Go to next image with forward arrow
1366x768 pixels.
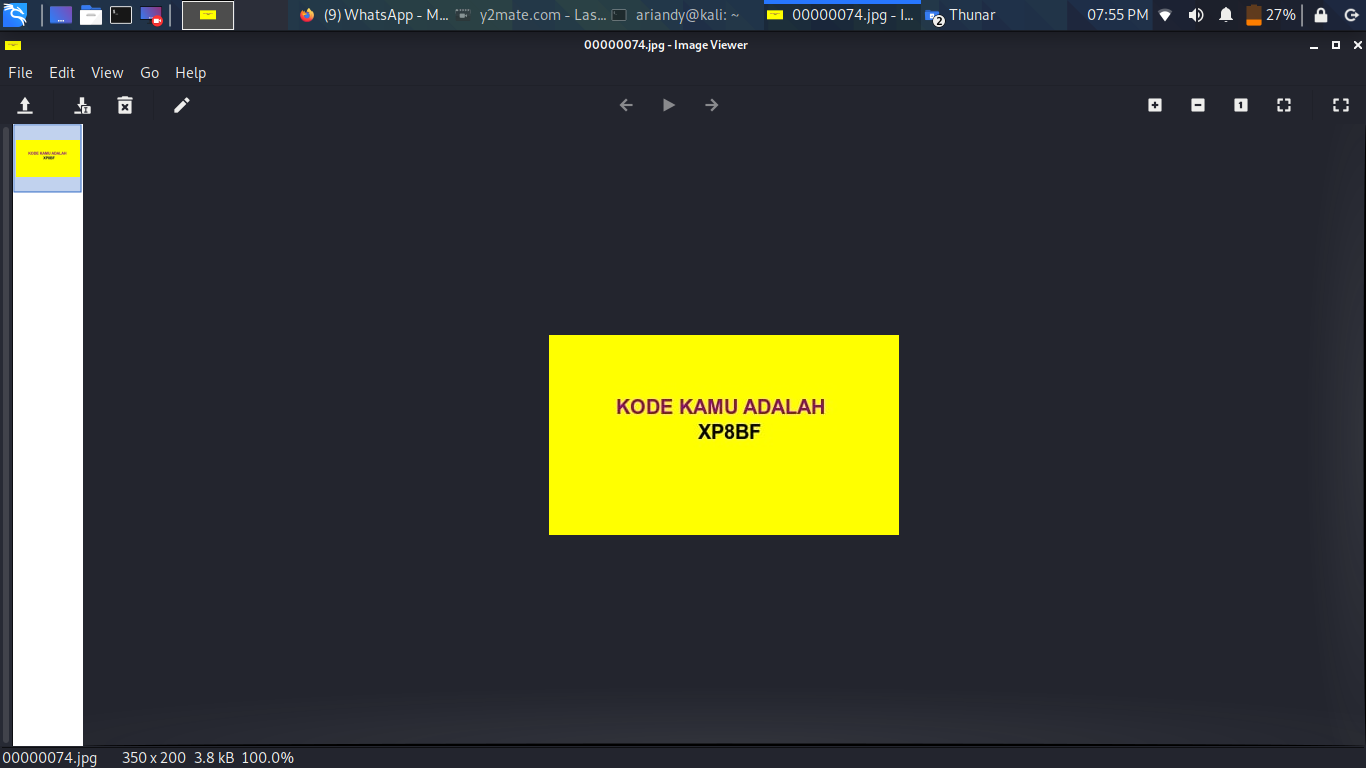click(x=712, y=105)
